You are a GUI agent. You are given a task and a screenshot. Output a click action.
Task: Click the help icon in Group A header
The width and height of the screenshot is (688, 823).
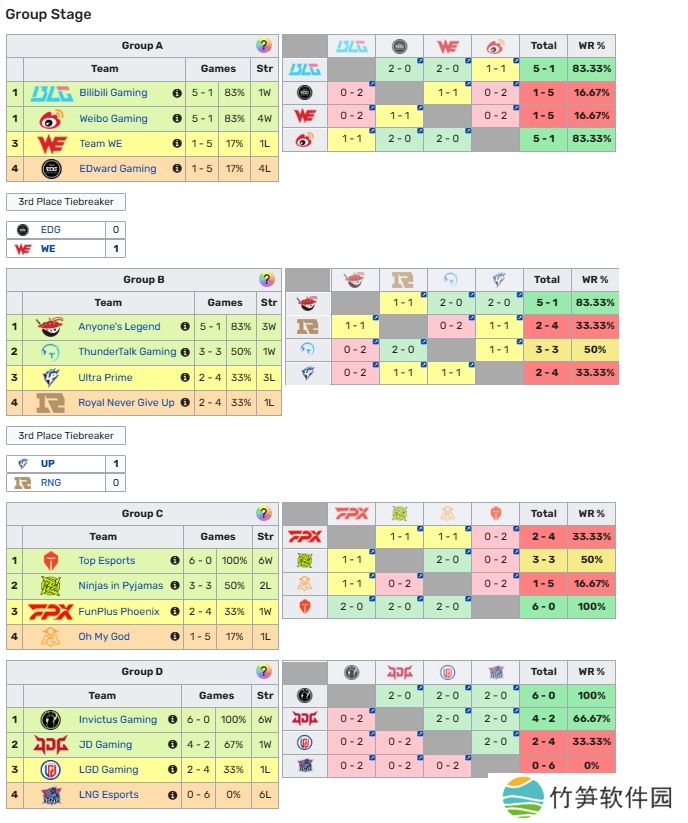point(264,46)
